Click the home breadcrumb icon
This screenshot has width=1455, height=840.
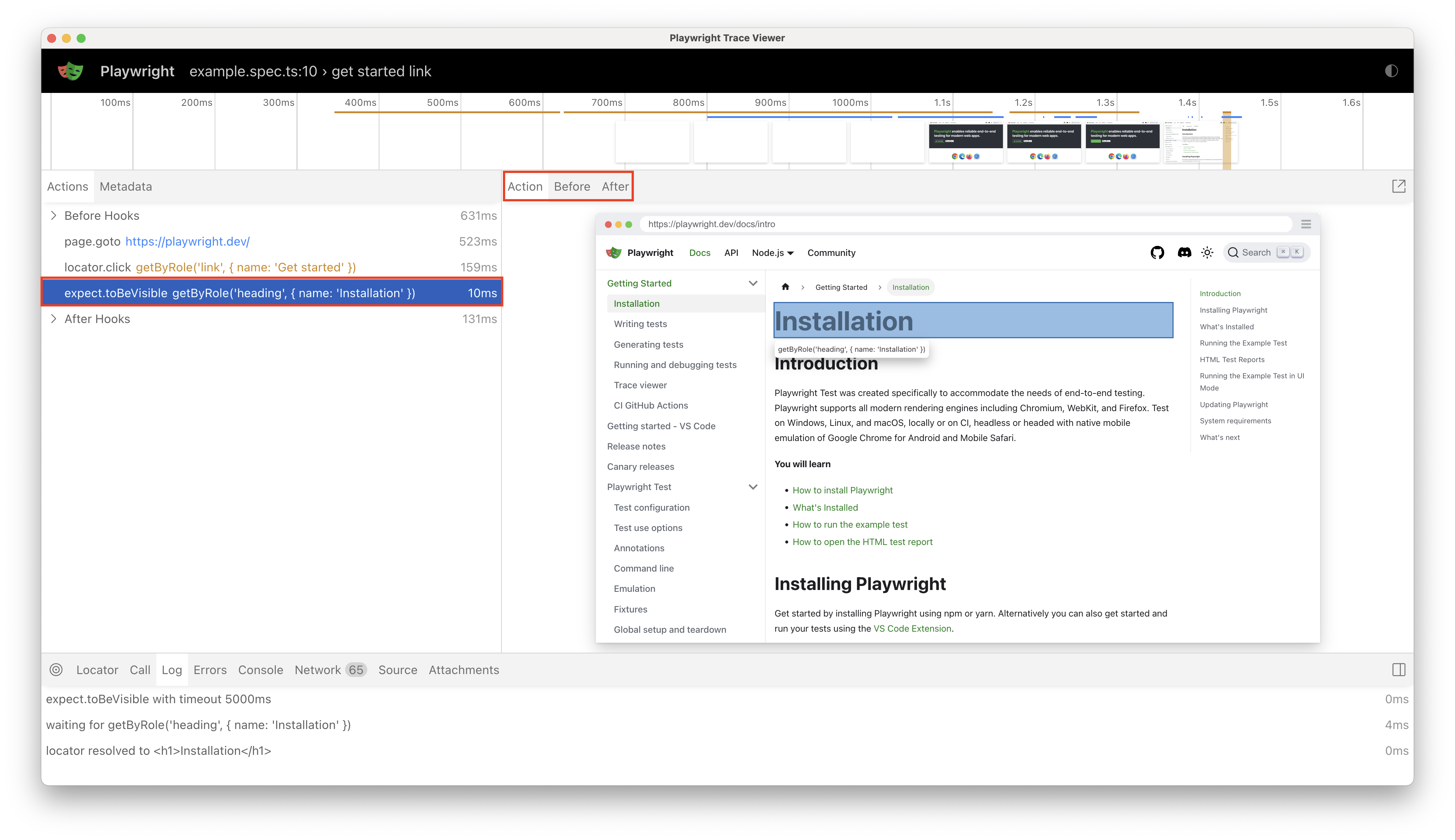point(785,287)
